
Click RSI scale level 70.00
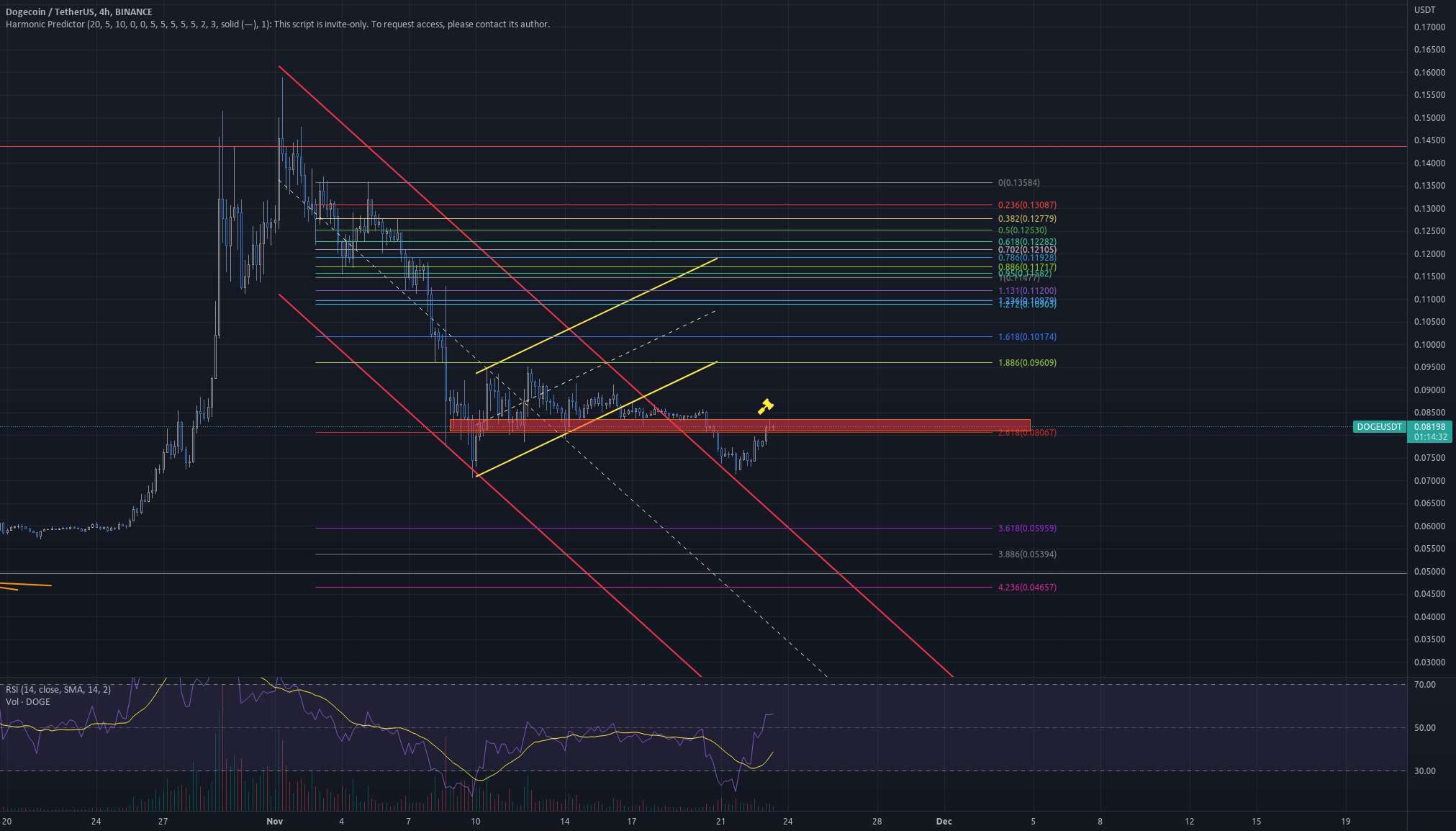tap(1424, 685)
